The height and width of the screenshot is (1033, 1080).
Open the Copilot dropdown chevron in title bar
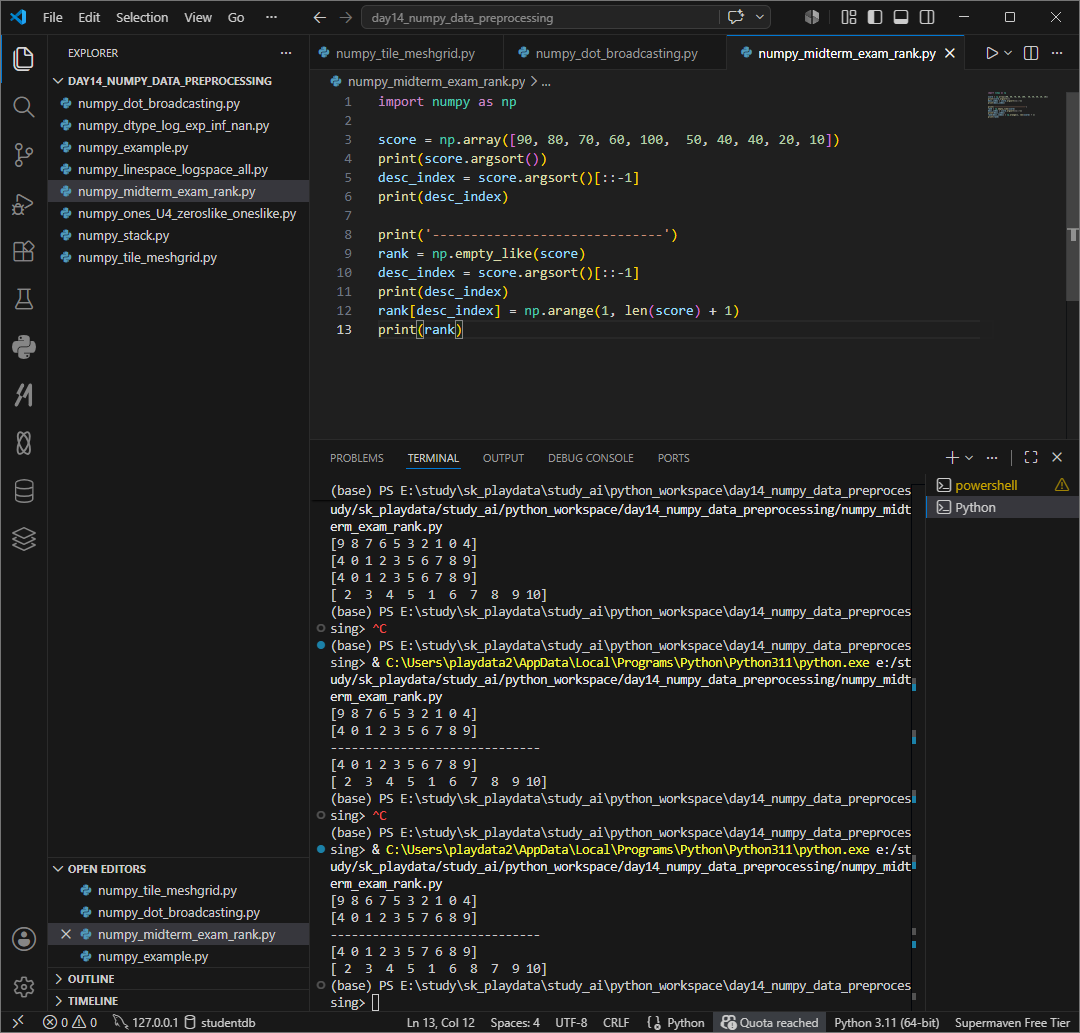click(760, 17)
